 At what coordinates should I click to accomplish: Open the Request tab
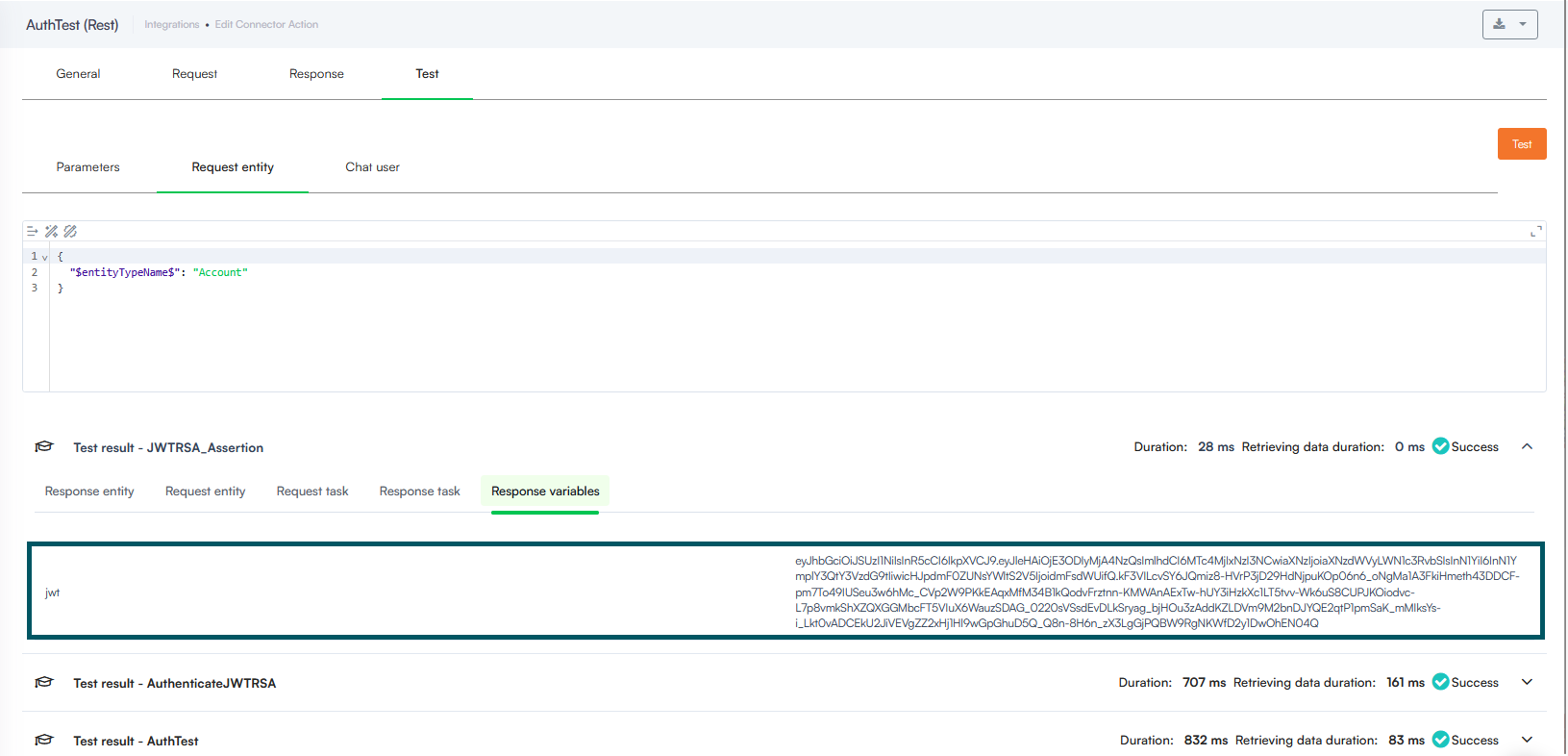pyautogui.click(x=194, y=74)
